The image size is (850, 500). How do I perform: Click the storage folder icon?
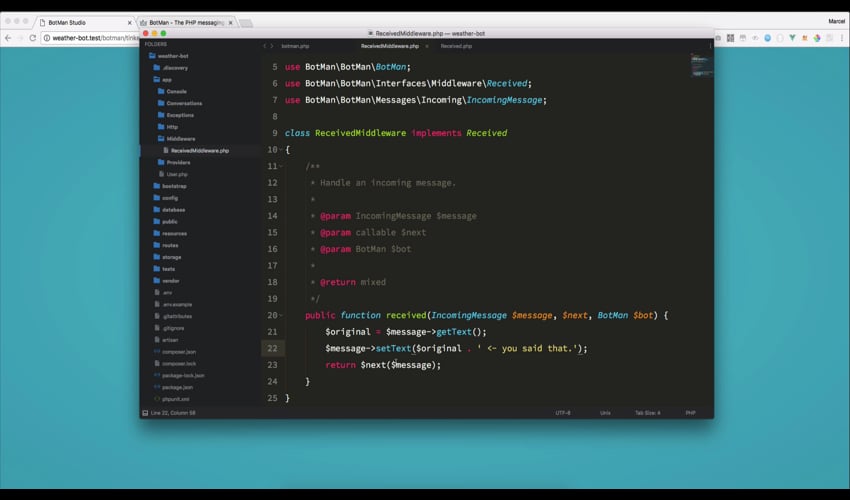(157, 257)
